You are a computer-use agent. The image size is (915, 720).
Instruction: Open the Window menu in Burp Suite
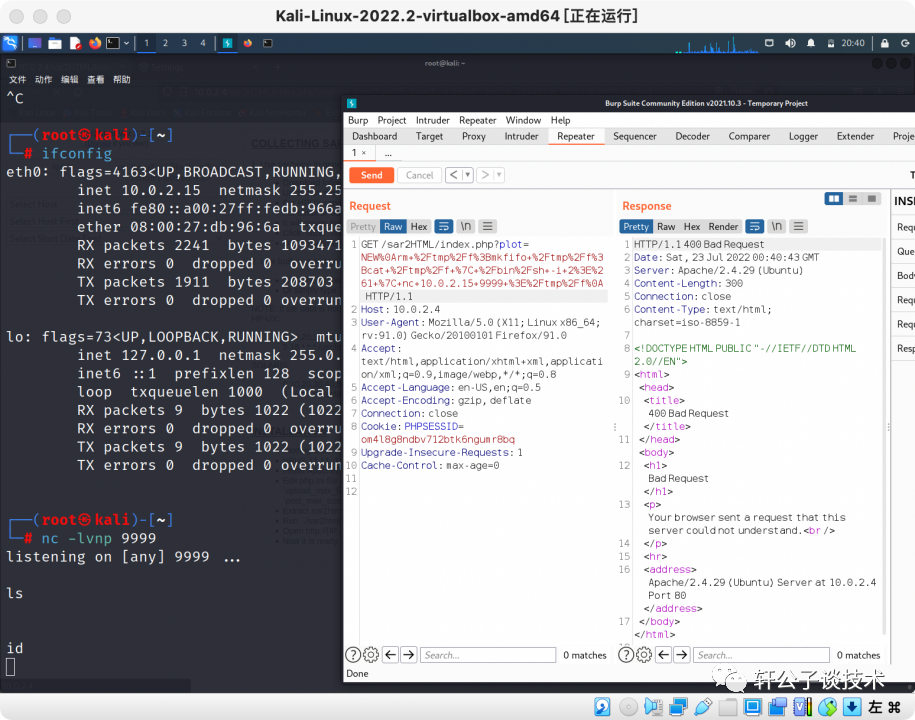click(x=523, y=120)
